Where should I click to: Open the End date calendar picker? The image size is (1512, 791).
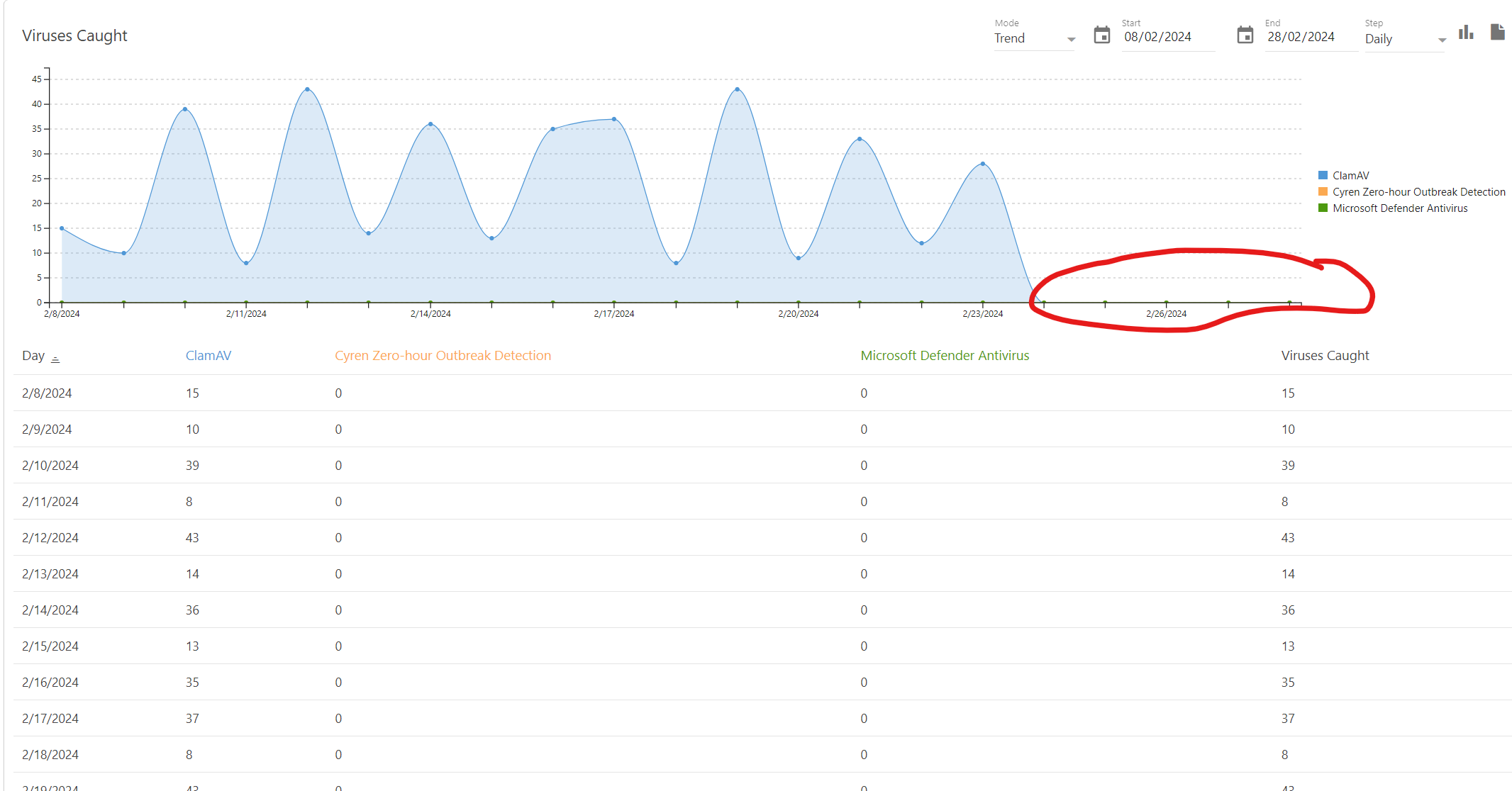pos(1245,35)
